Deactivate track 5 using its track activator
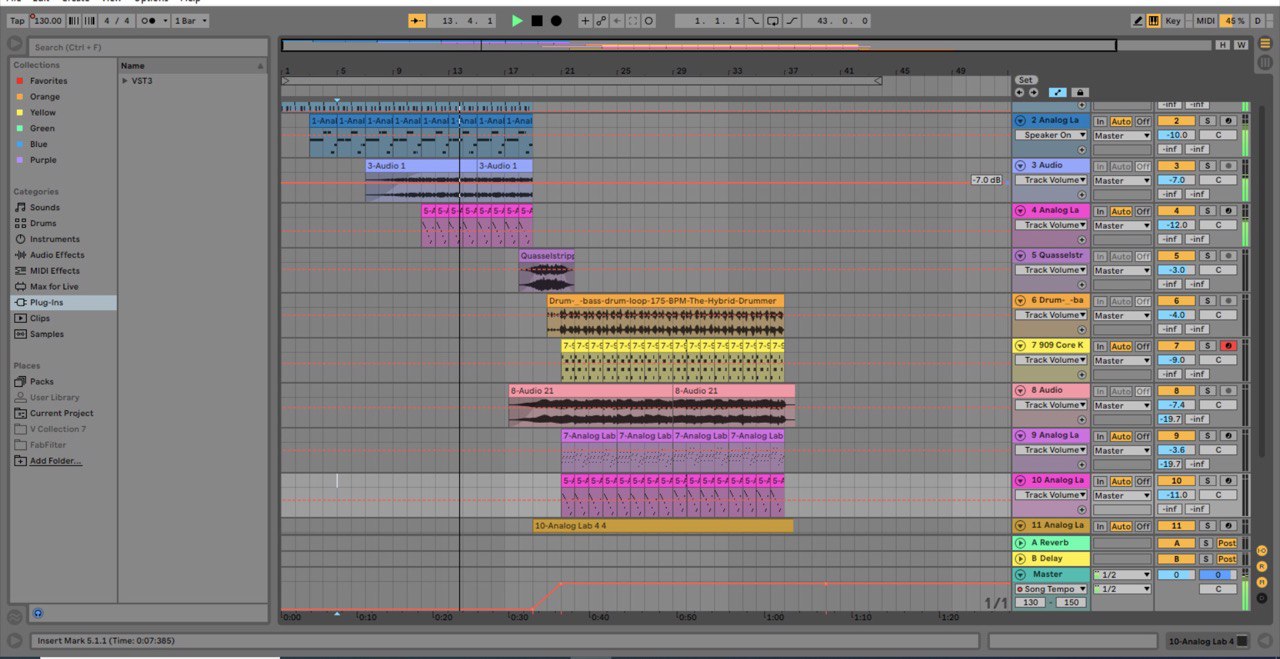The width and height of the screenshot is (1280, 659). point(1177,256)
